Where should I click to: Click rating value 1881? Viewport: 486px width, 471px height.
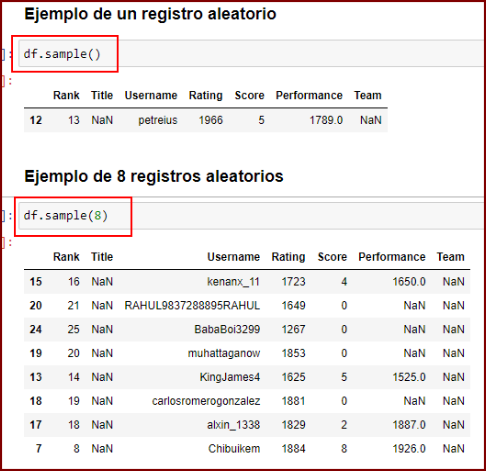[294, 401]
